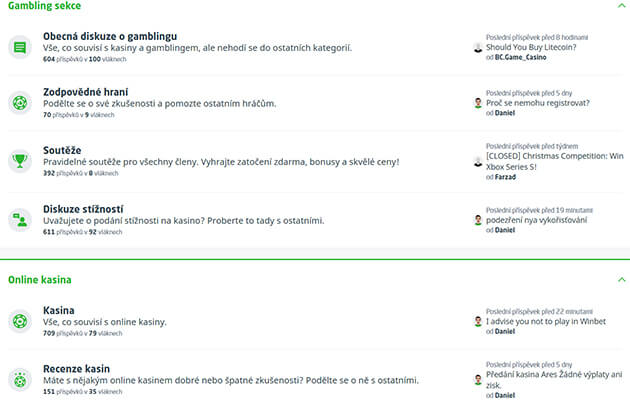Collapse the Gambling sekce section

tap(619, 6)
